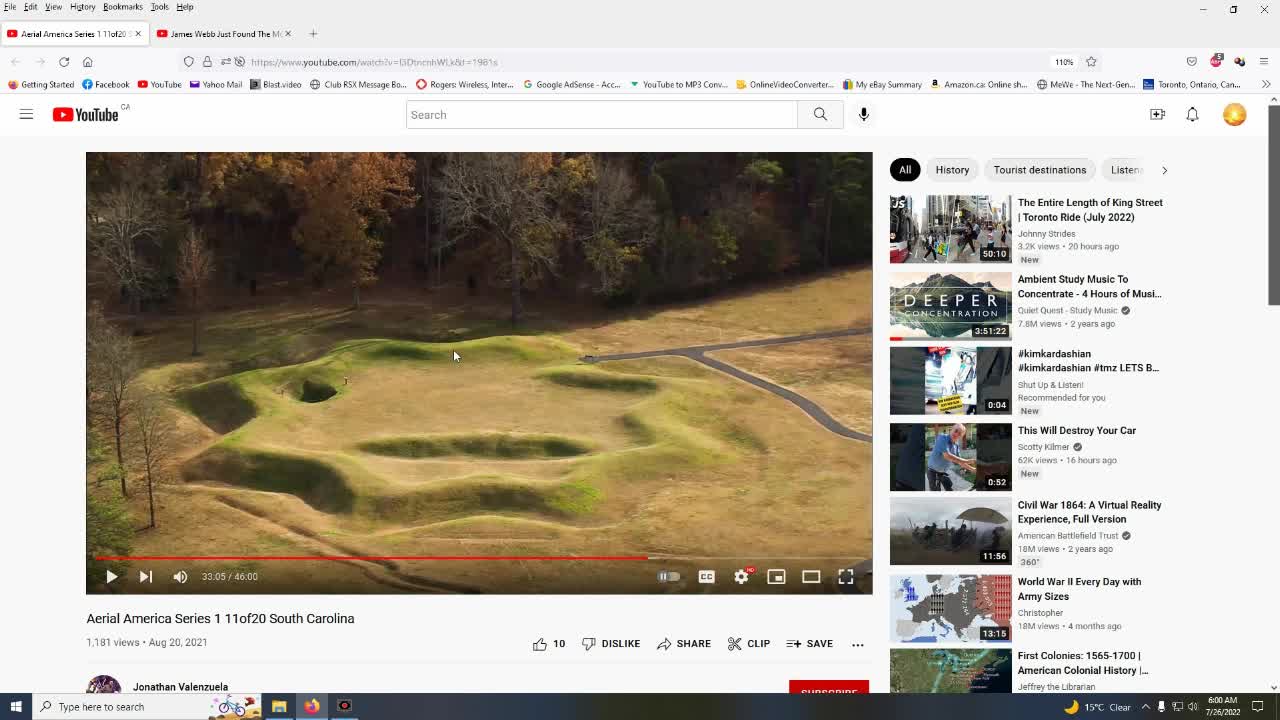Open Civil War 1864 Virtual Reality thumbnail
Image resolution: width=1280 pixels, height=720 pixels.
950,531
